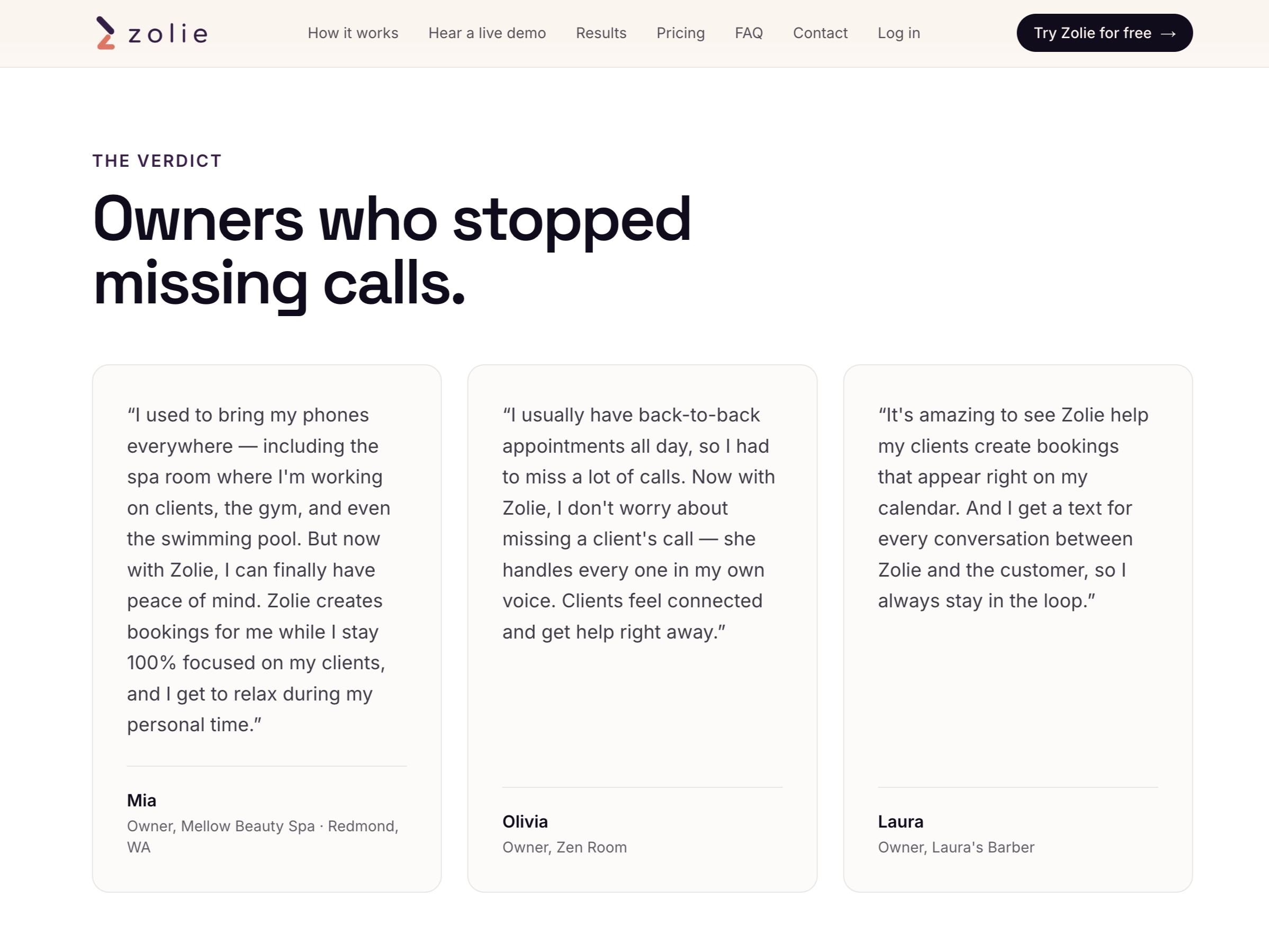Click the name Mia
Image resolution: width=1269 pixels, height=952 pixels.
pos(142,800)
